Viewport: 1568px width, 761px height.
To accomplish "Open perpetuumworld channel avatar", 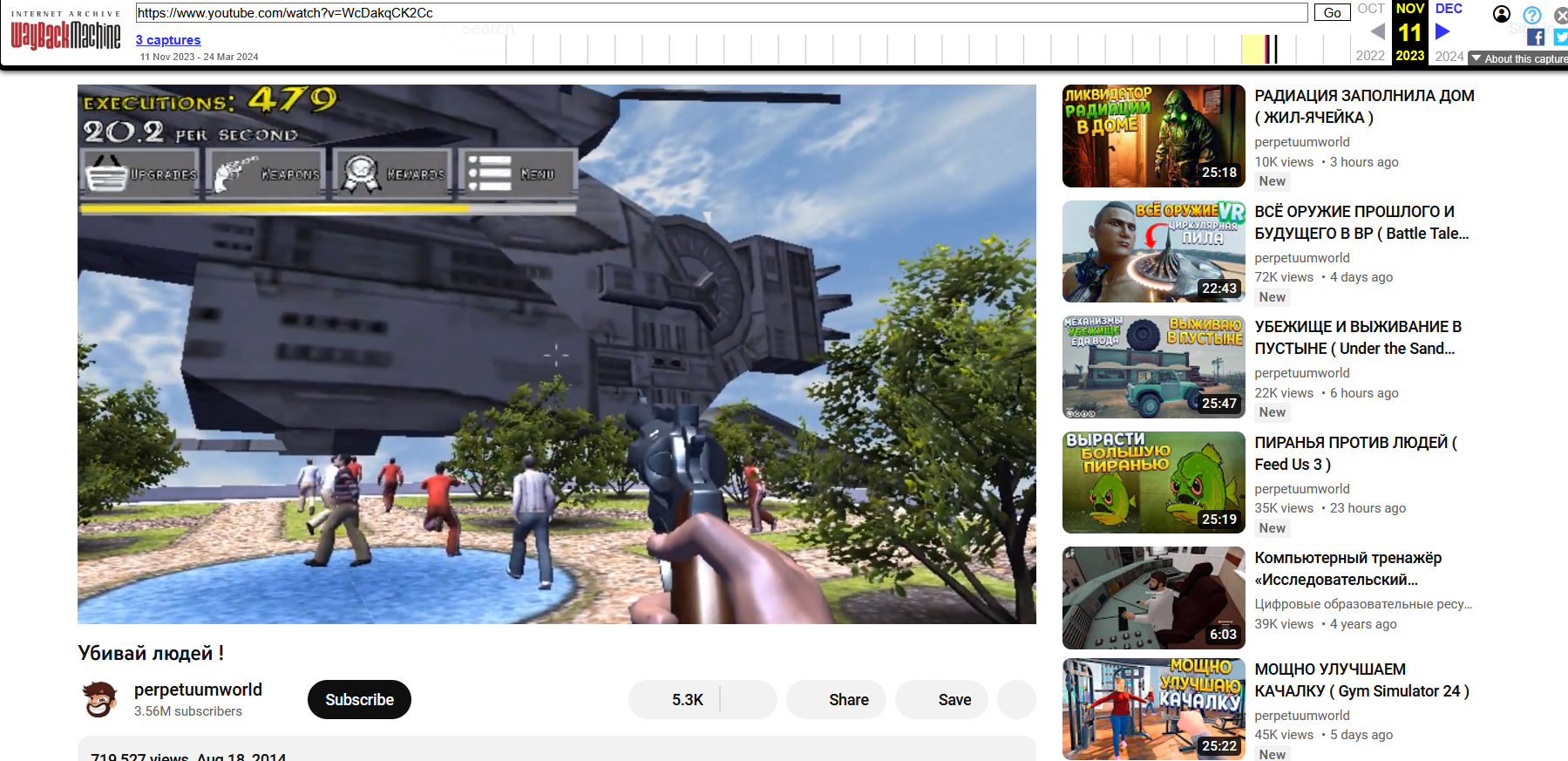I will click(x=100, y=699).
